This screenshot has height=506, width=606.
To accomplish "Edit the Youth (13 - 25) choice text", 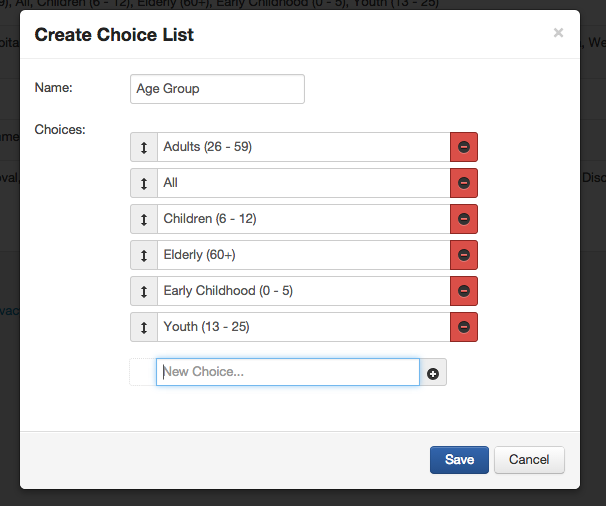I will [x=303, y=327].
